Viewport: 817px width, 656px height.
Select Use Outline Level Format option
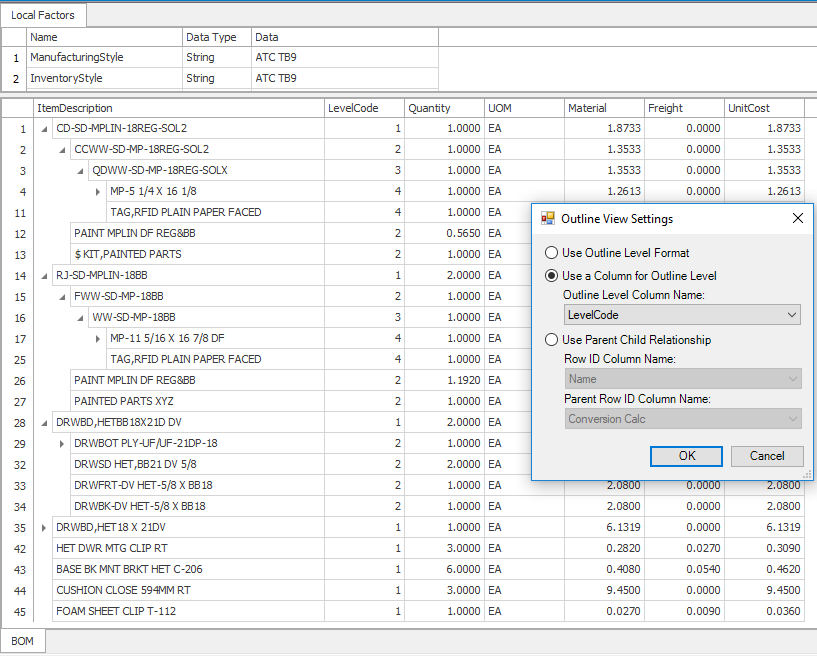(x=551, y=253)
